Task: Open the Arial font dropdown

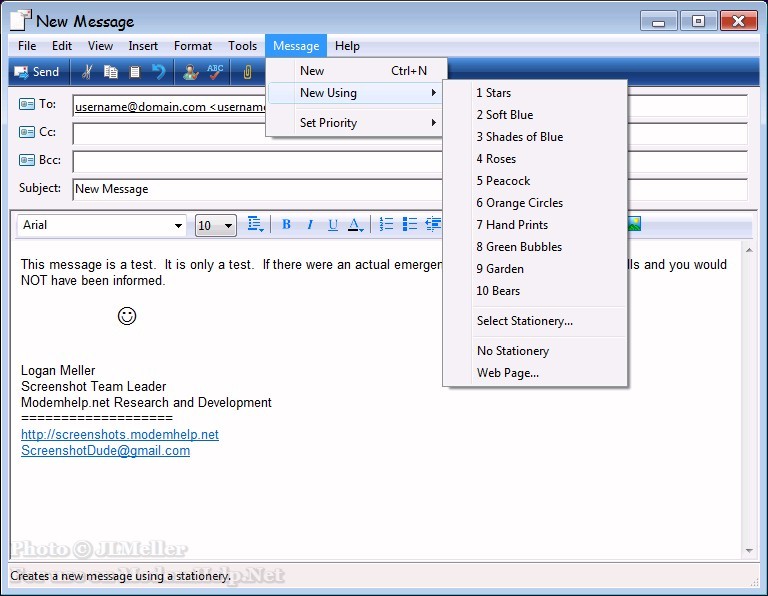Action: coord(179,226)
